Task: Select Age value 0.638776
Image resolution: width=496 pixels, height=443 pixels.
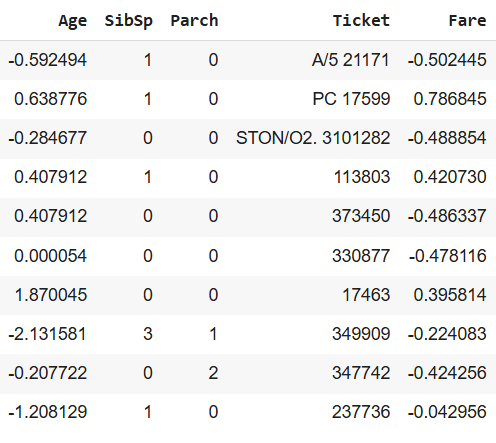Action: click(x=51, y=99)
